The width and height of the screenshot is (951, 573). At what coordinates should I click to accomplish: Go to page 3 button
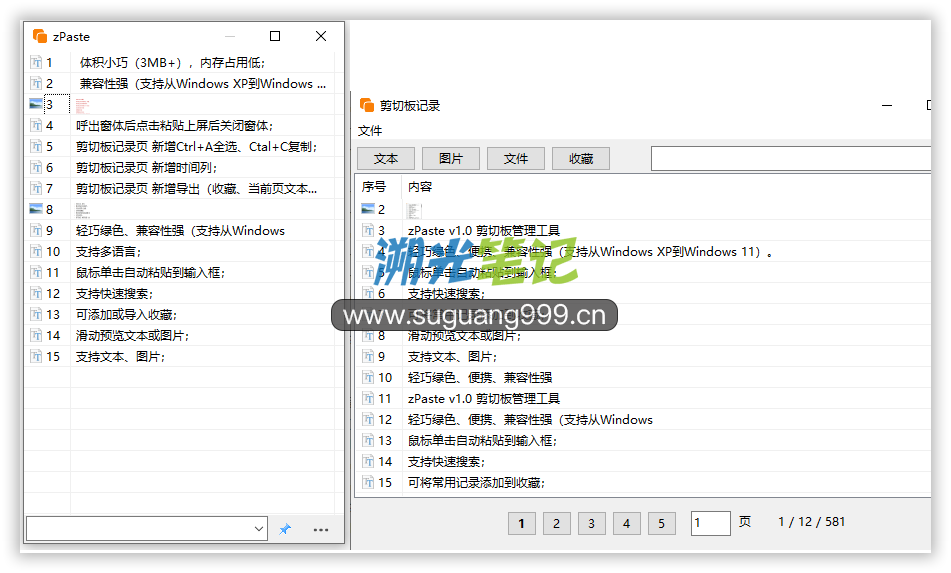point(592,523)
